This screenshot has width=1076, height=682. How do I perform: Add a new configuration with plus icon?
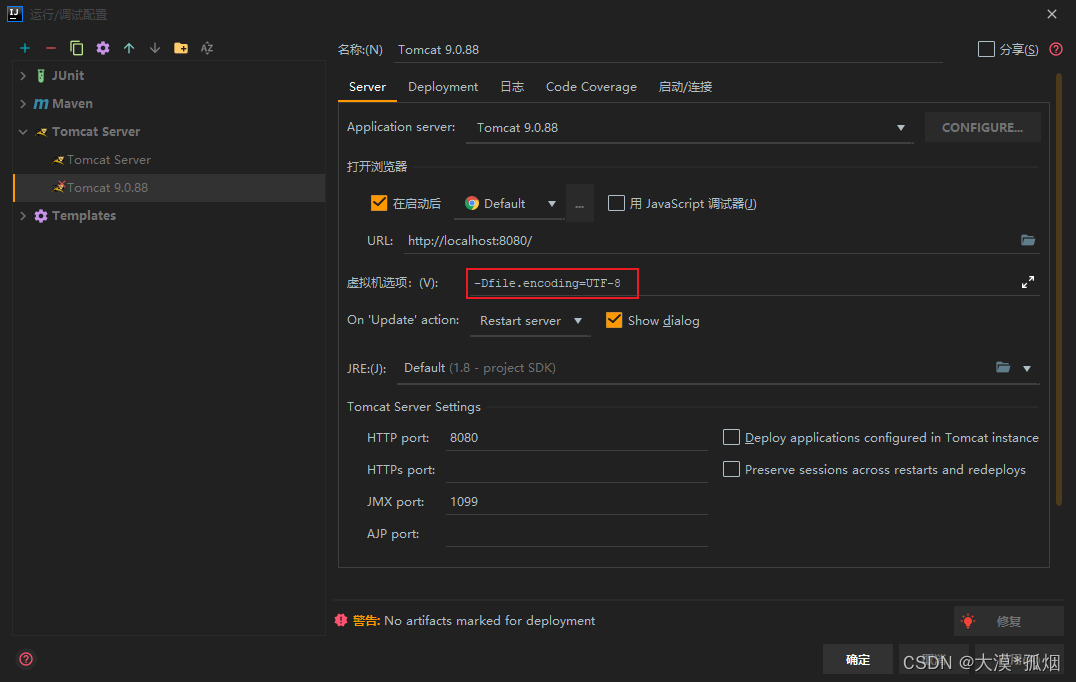click(25, 48)
